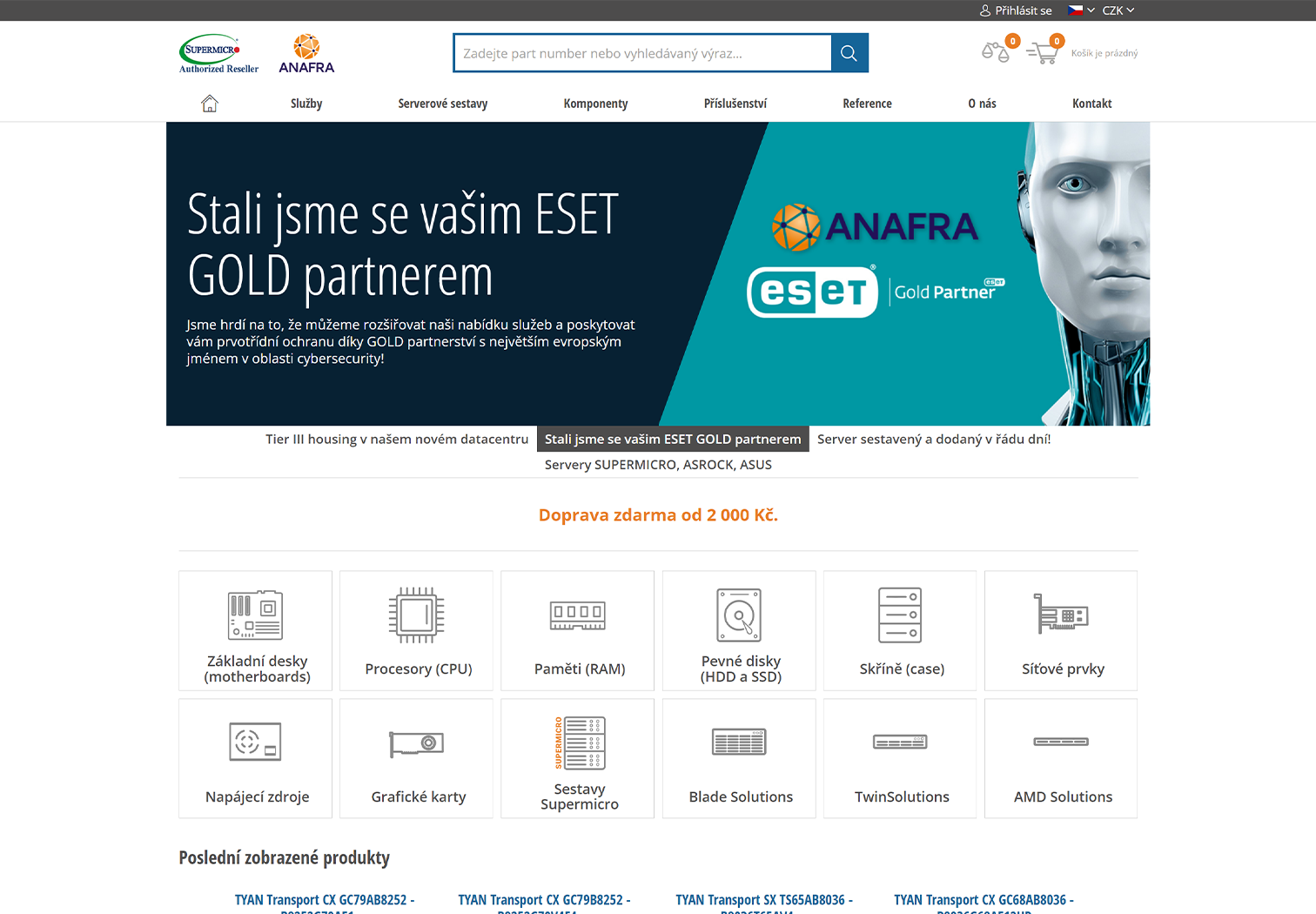The height and width of the screenshot is (914, 1316).
Task: Click the ESET Gold partner hero banner
Action: pos(658,273)
